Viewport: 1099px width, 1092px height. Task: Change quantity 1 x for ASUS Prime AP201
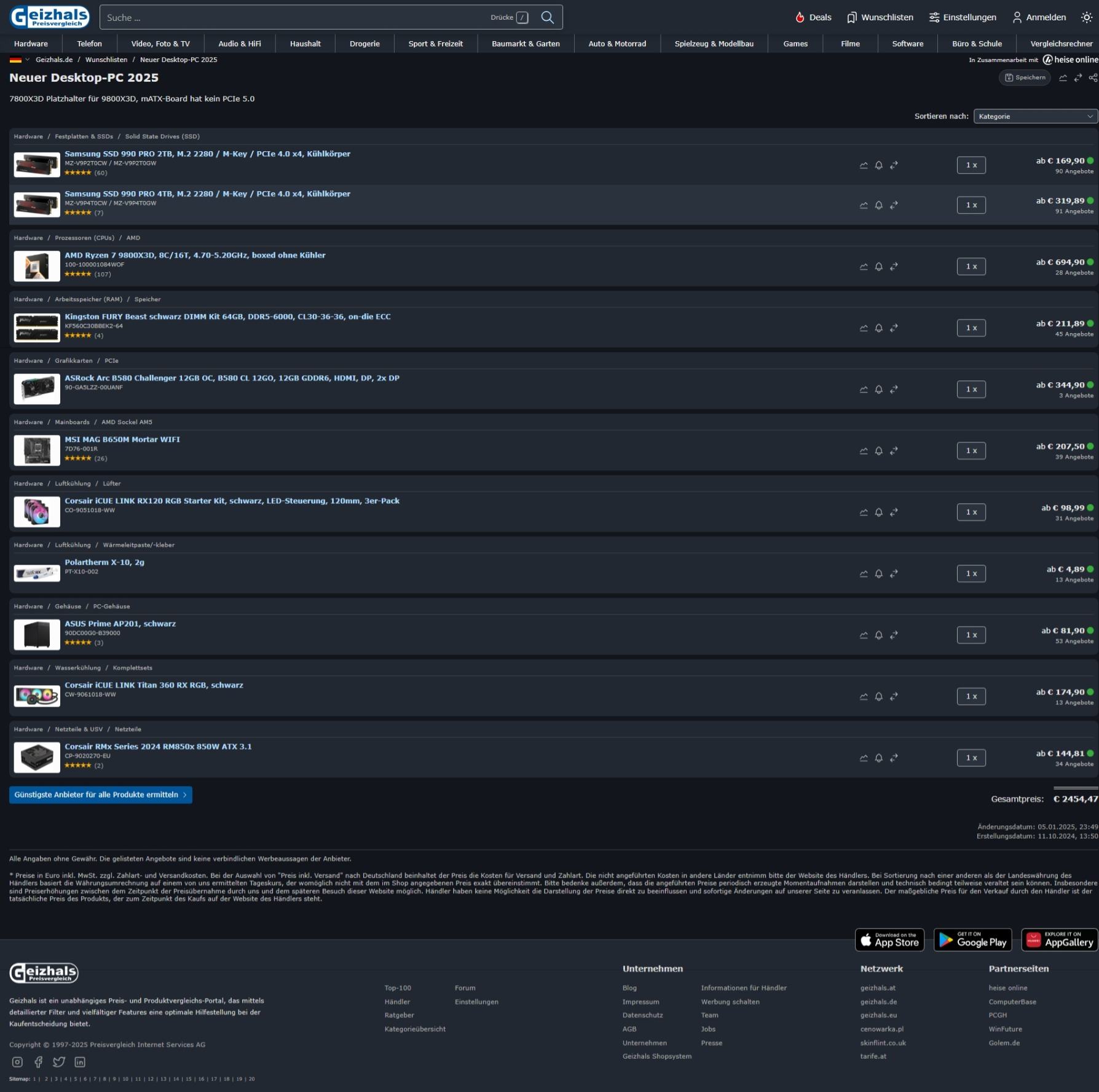coord(971,635)
